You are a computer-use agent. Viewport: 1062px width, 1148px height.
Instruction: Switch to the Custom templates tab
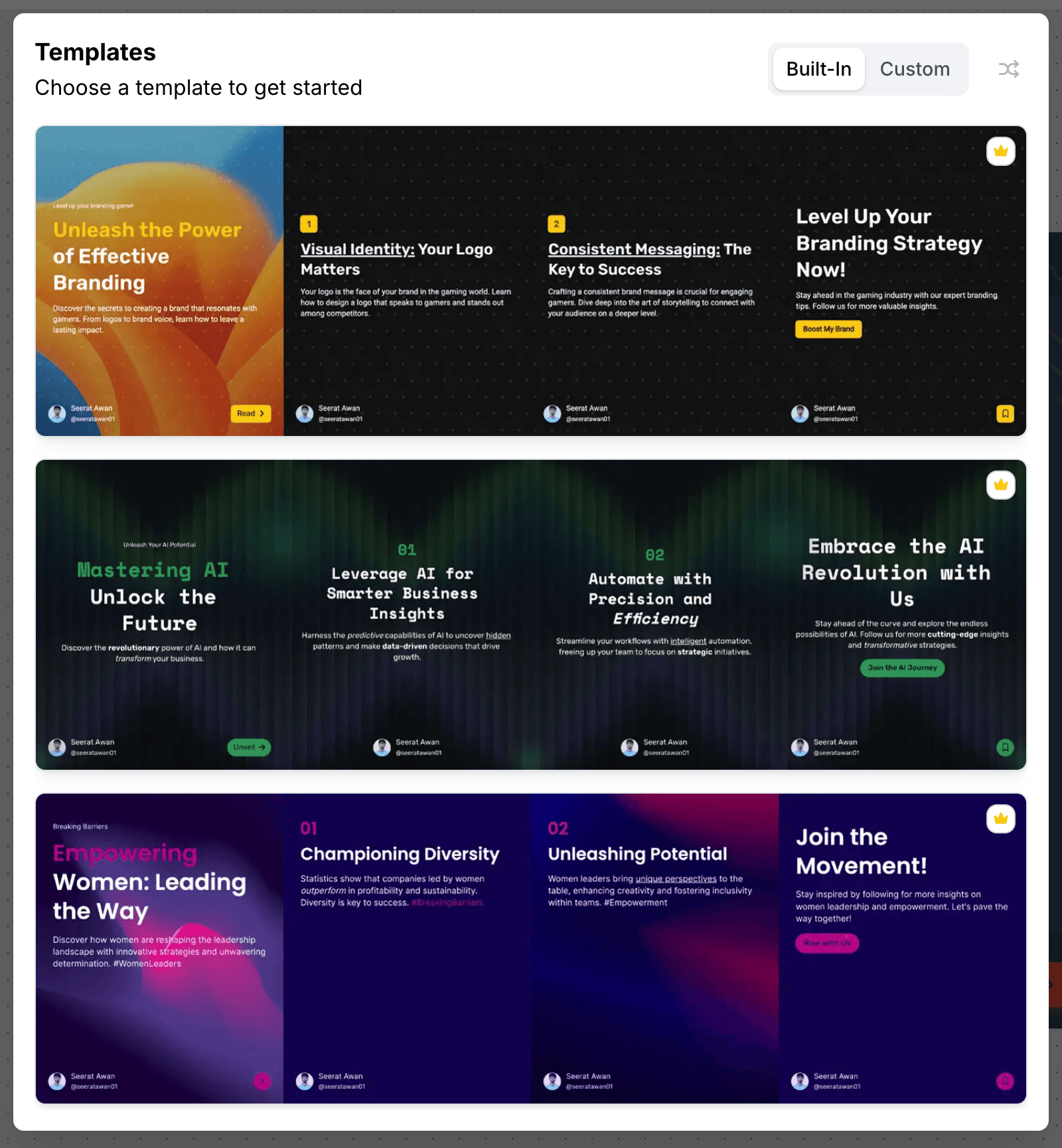point(915,69)
